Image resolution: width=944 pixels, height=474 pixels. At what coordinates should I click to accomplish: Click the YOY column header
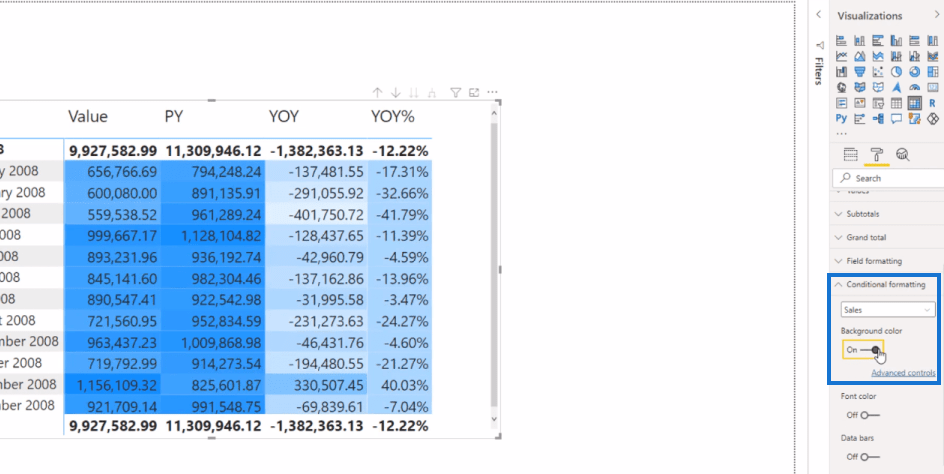point(284,116)
